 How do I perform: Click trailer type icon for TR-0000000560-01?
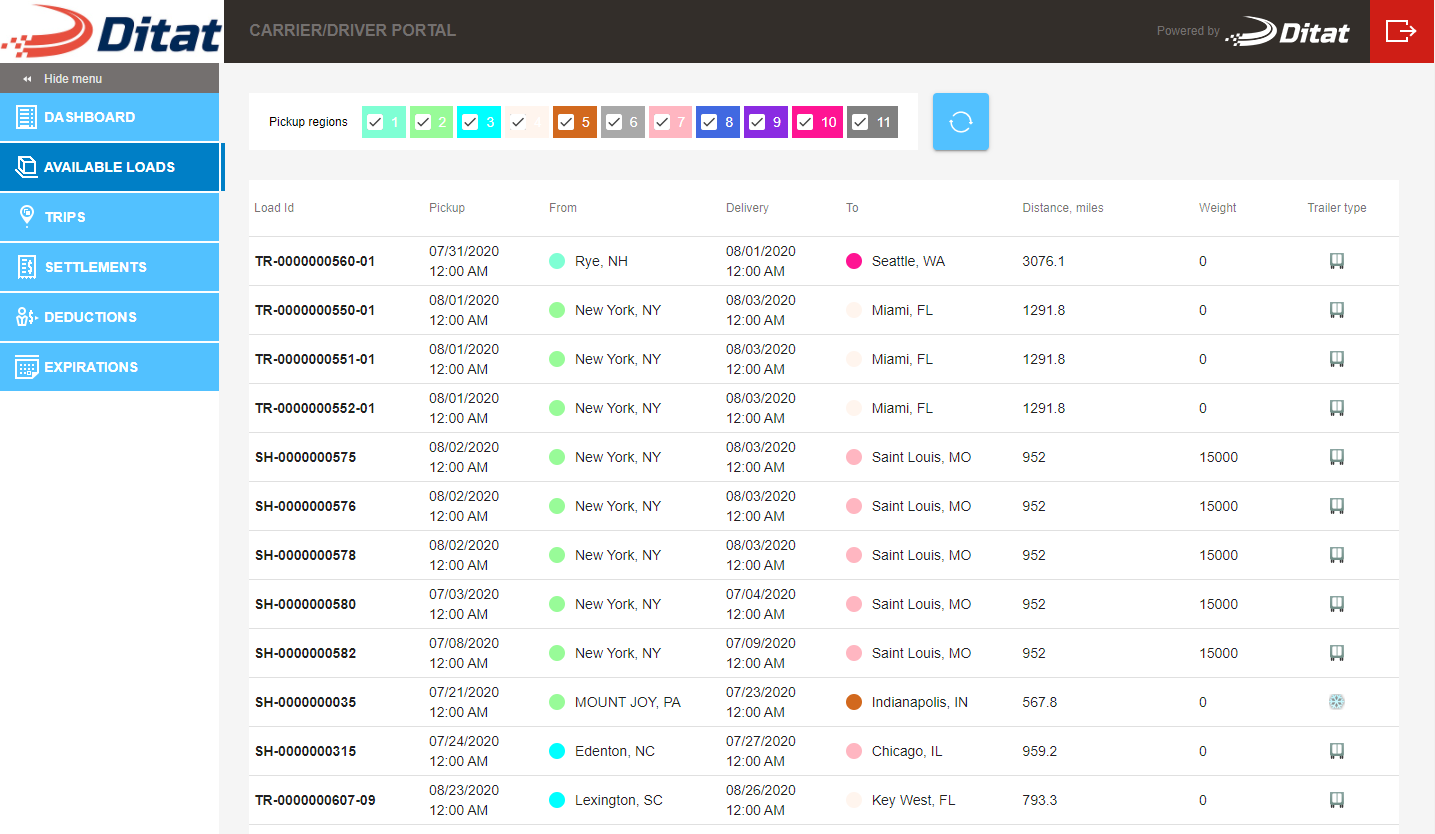[x=1336, y=261]
